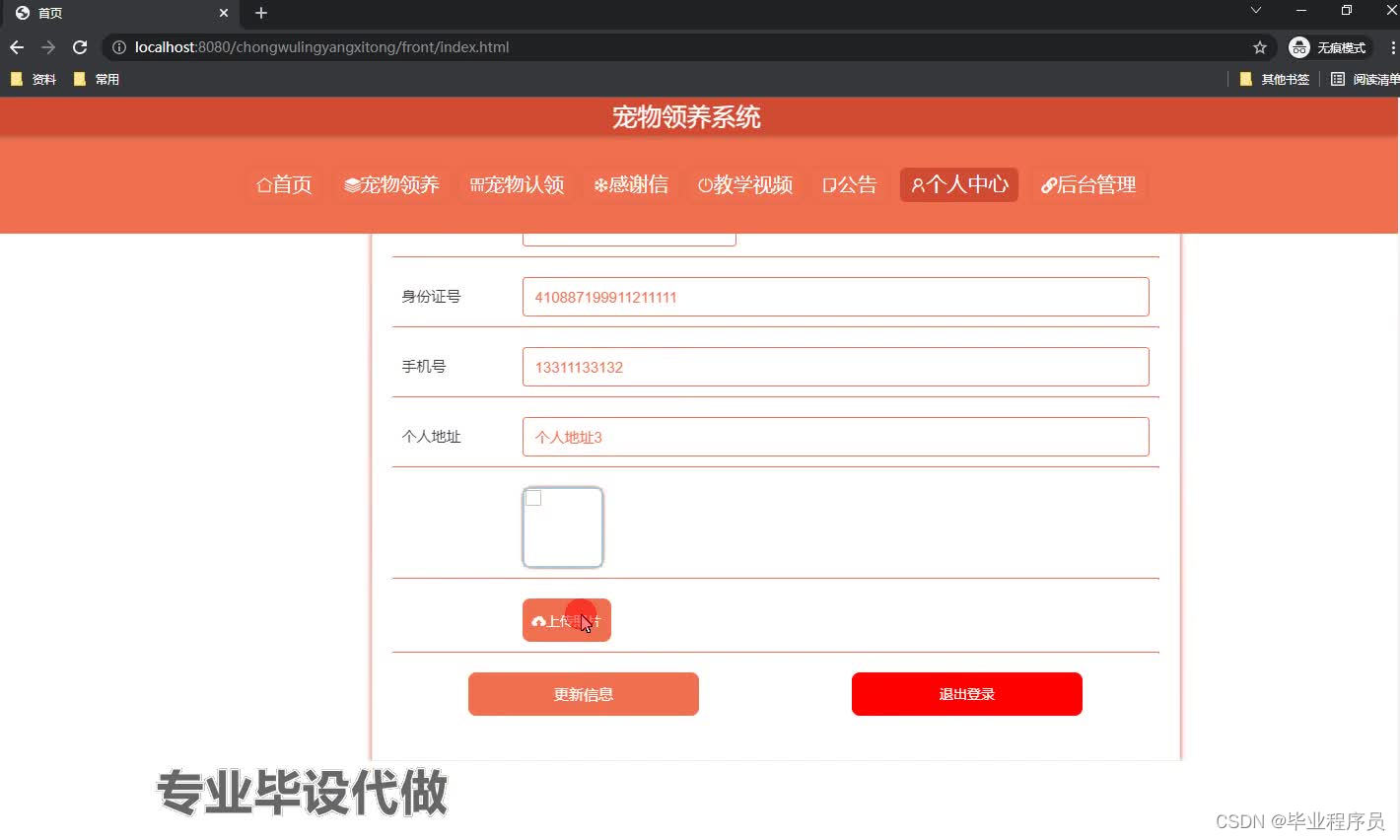Click the 手机号 input field

point(835,367)
